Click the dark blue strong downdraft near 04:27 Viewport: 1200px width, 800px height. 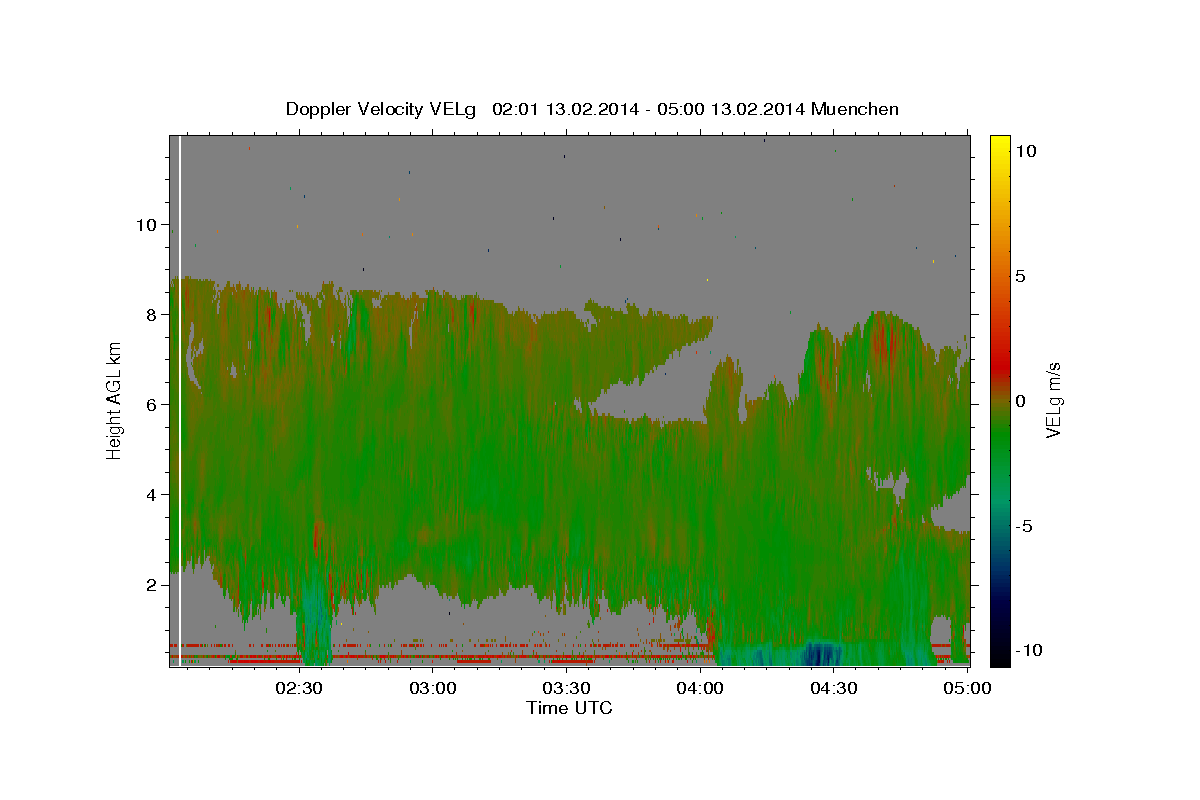coord(821,654)
